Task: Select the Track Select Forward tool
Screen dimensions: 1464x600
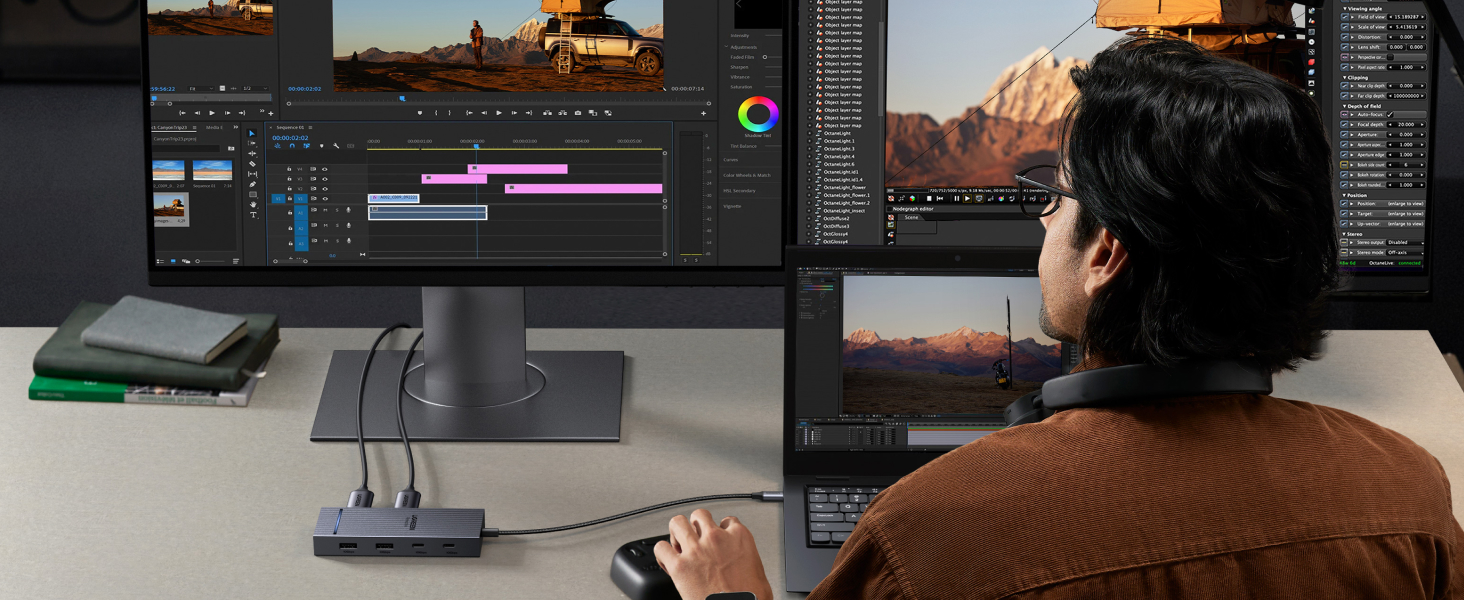Action: click(253, 143)
